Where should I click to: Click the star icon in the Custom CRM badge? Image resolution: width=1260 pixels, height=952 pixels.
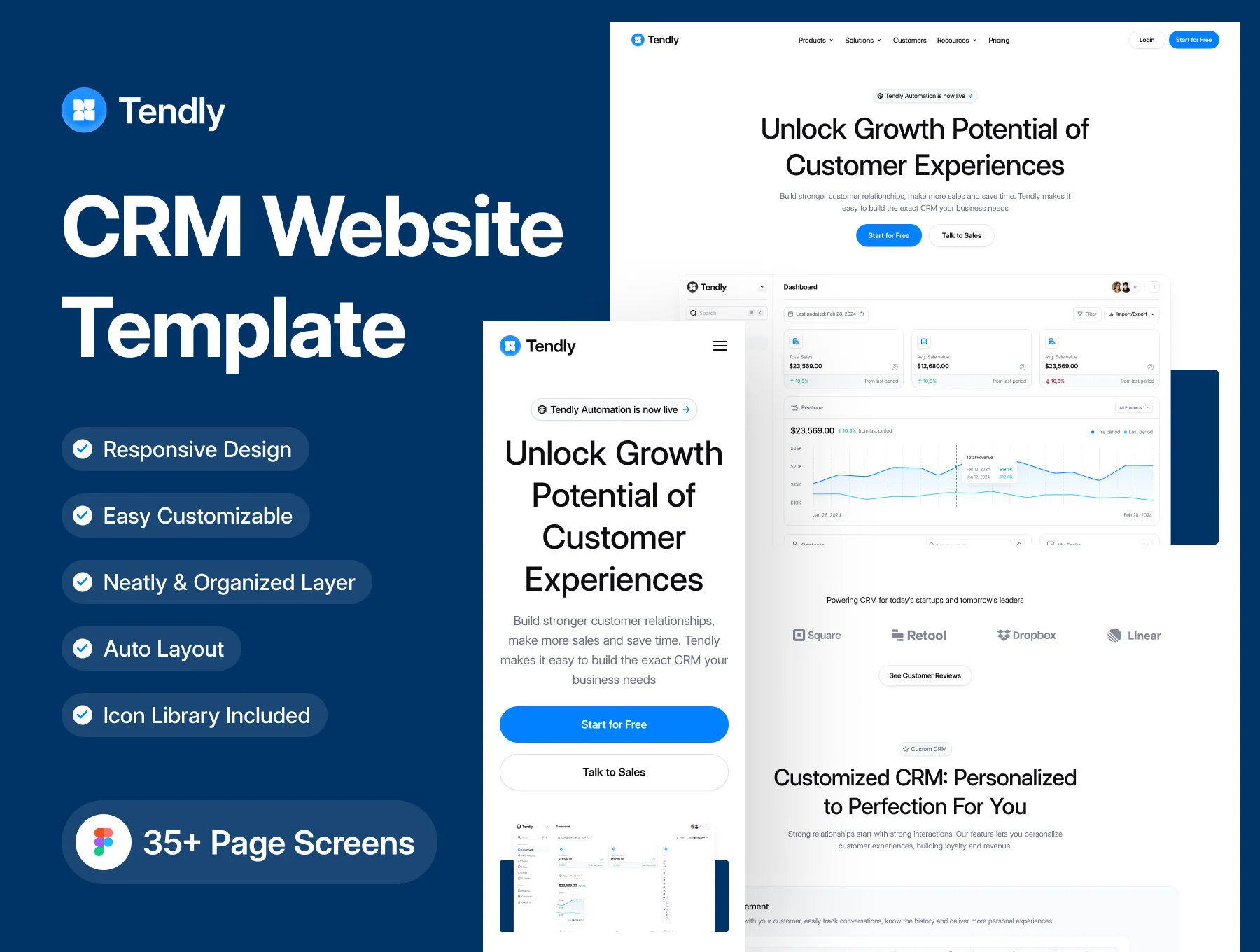point(906,749)
